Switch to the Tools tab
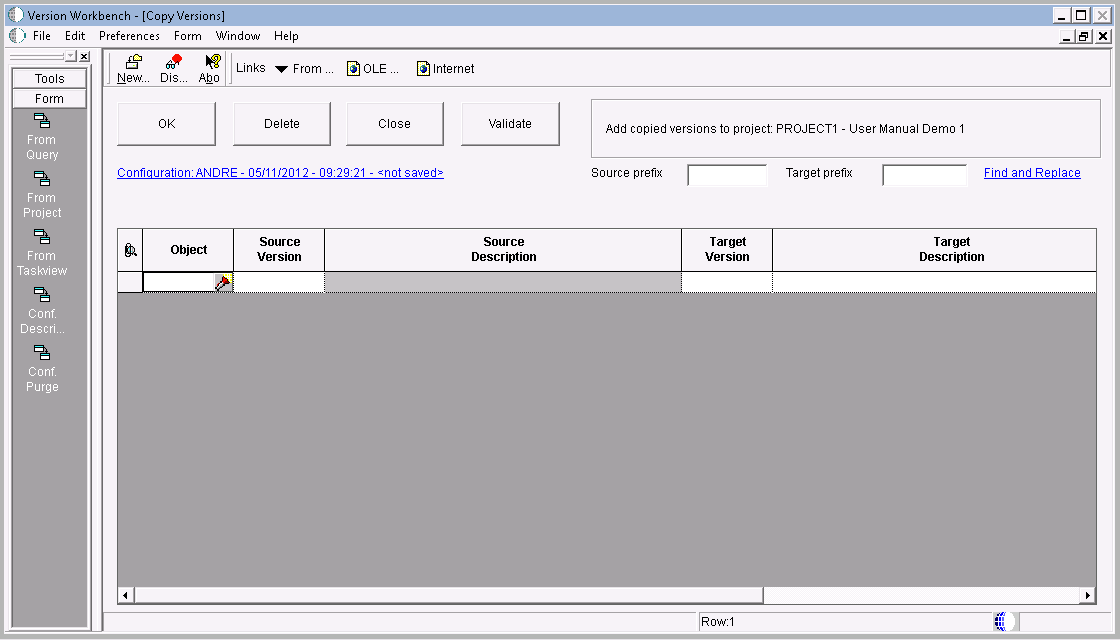Viewport: 1120px width, 640px height. click(x=48, y=78)
